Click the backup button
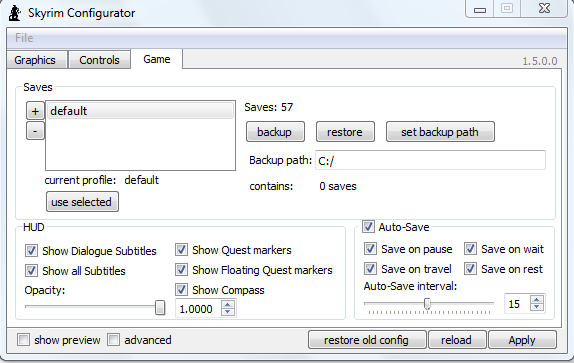574x363 pixels. pos(275,132)
